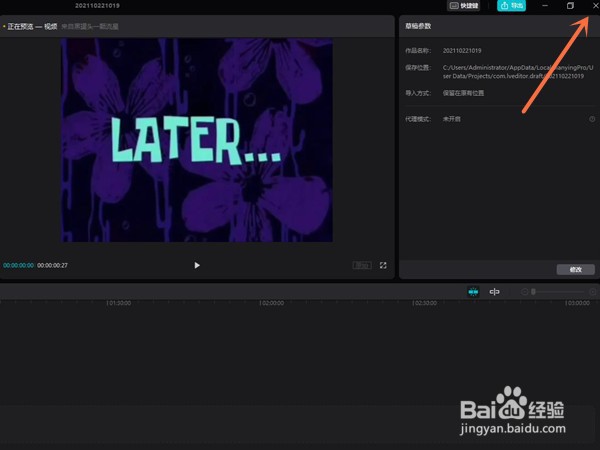Viewport: 600px width, 450px height.
Task: Open fullscreen preview mode
Action: point(383,265)
